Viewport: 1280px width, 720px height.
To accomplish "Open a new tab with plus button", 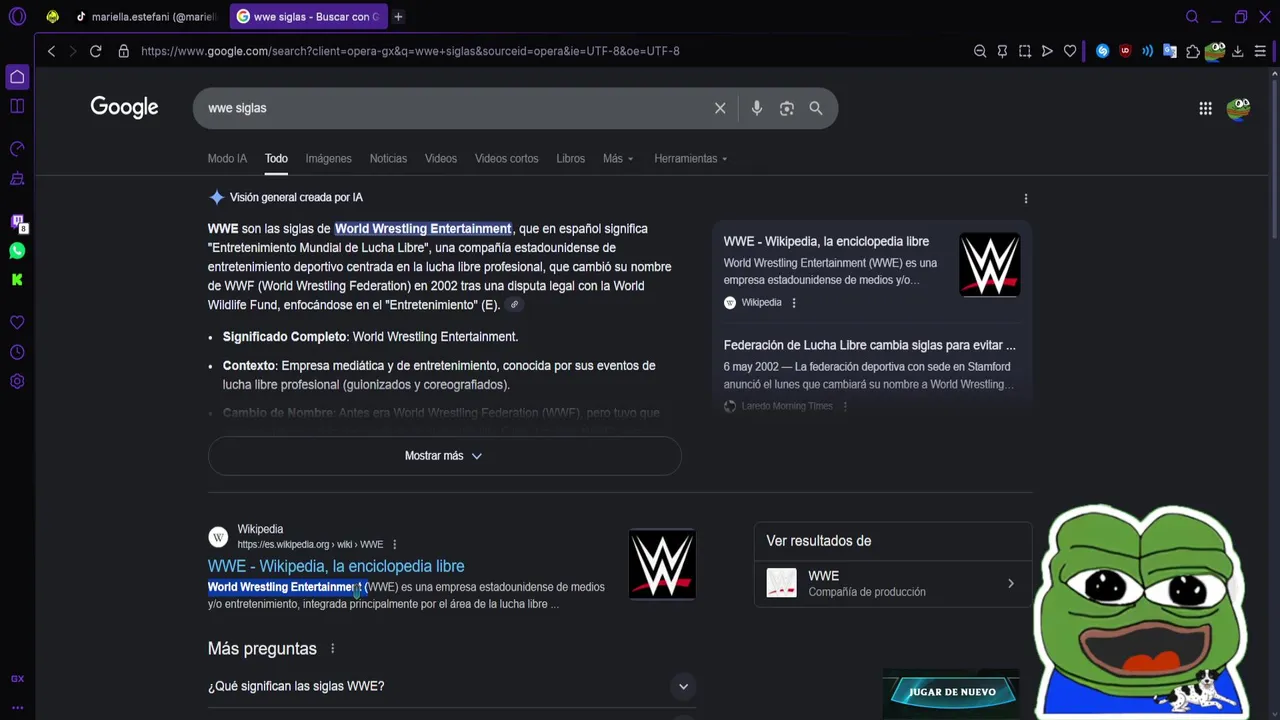I will (398, 16).
